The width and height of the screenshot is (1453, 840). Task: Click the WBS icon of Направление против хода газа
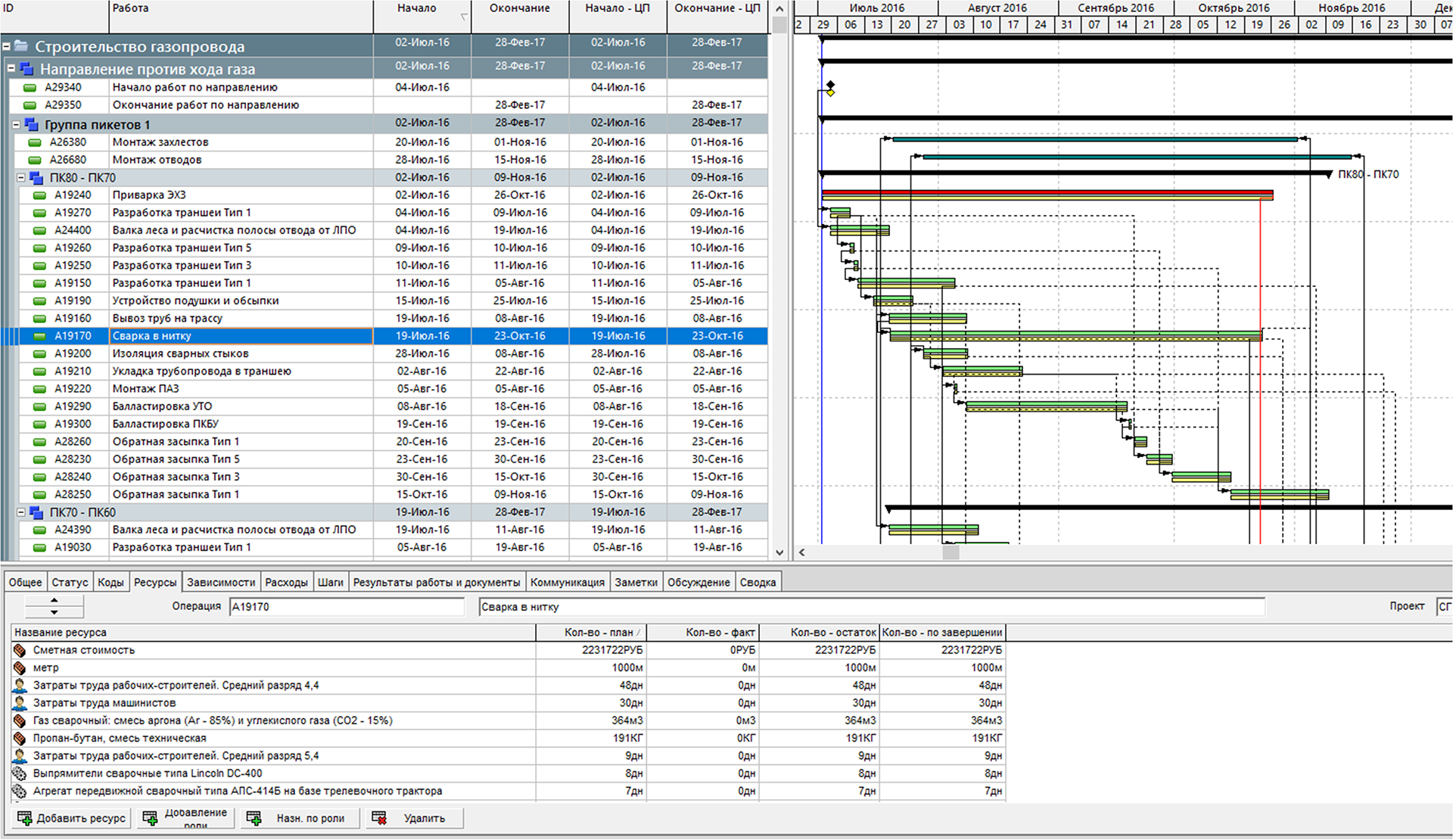point(26,69)
